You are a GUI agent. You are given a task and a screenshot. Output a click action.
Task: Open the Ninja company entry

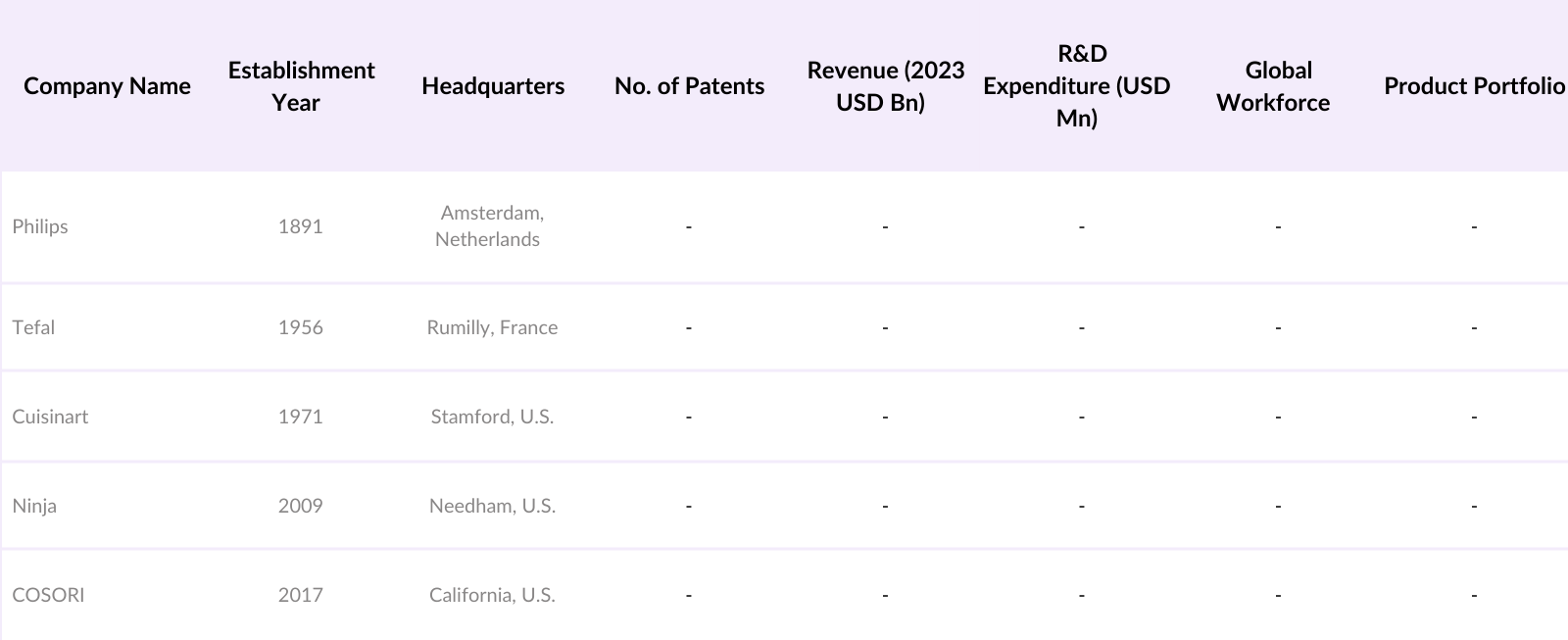(x=34, y=506)
